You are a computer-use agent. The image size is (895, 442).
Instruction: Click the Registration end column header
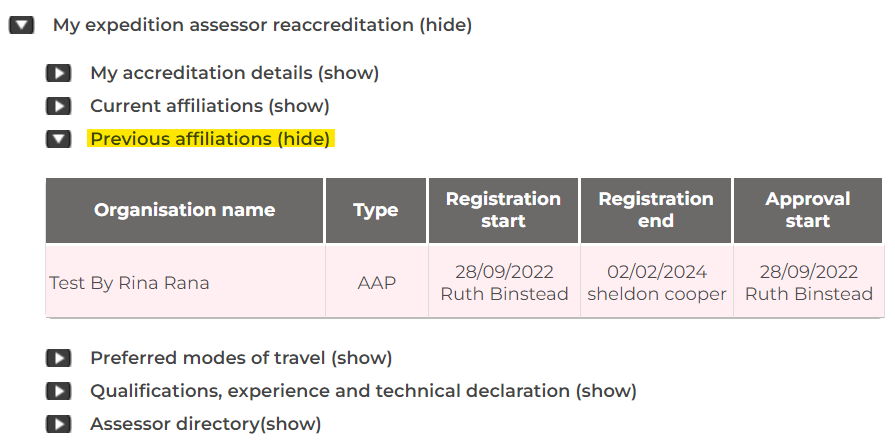pos(656,210)
